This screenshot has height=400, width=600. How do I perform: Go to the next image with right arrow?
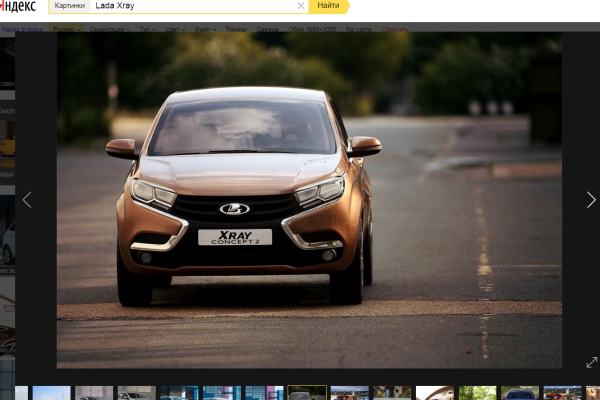(591, 200)
